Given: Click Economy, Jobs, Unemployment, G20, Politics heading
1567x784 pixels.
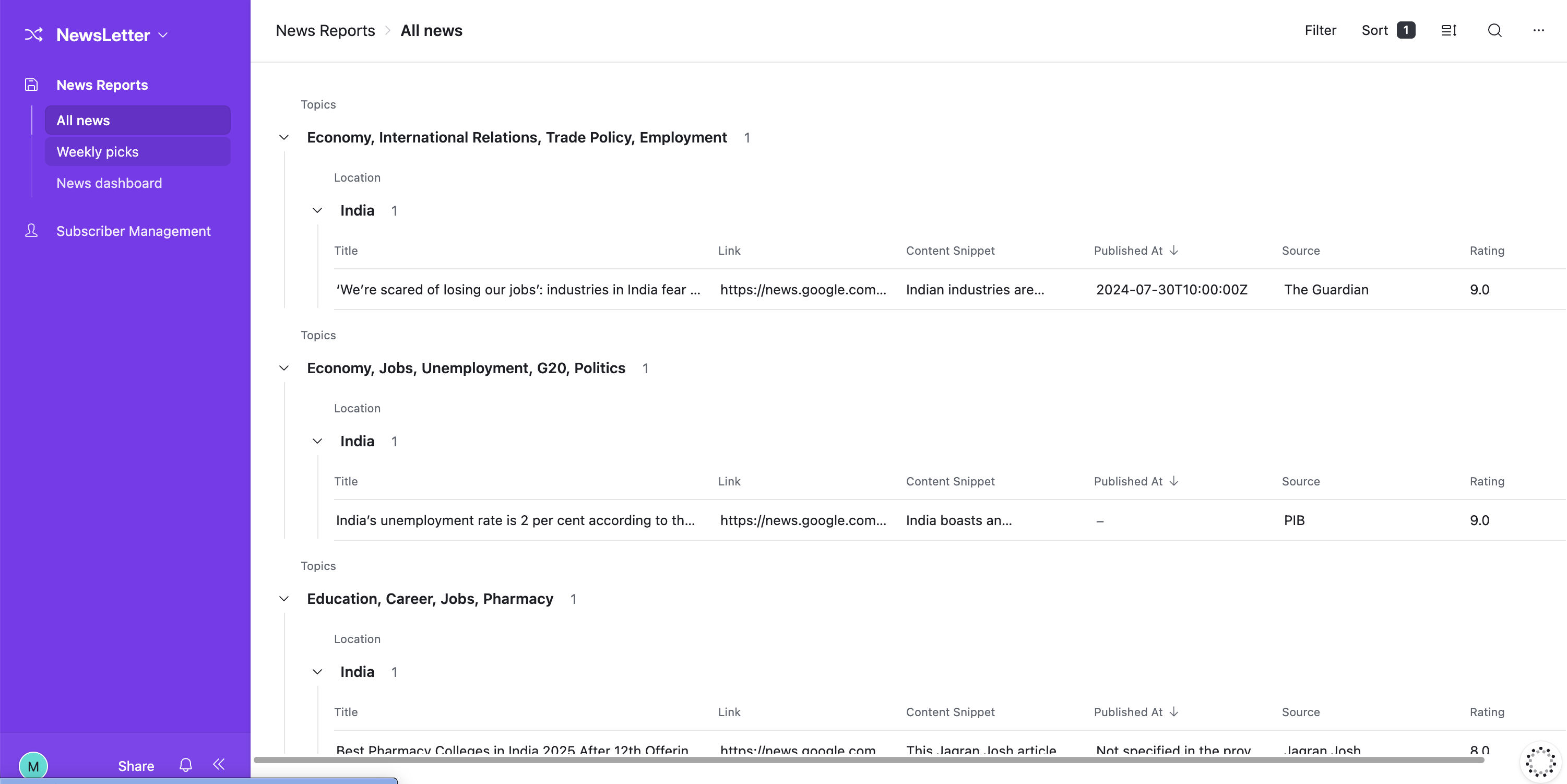Looking at the screenshot, I should pyautogui.click(x=466, y=367).
